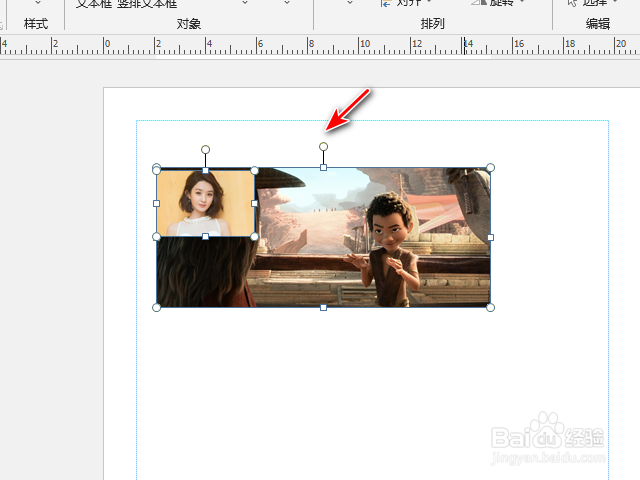Click the portrait photo's top-middle sizing handle

click(205, 170)
